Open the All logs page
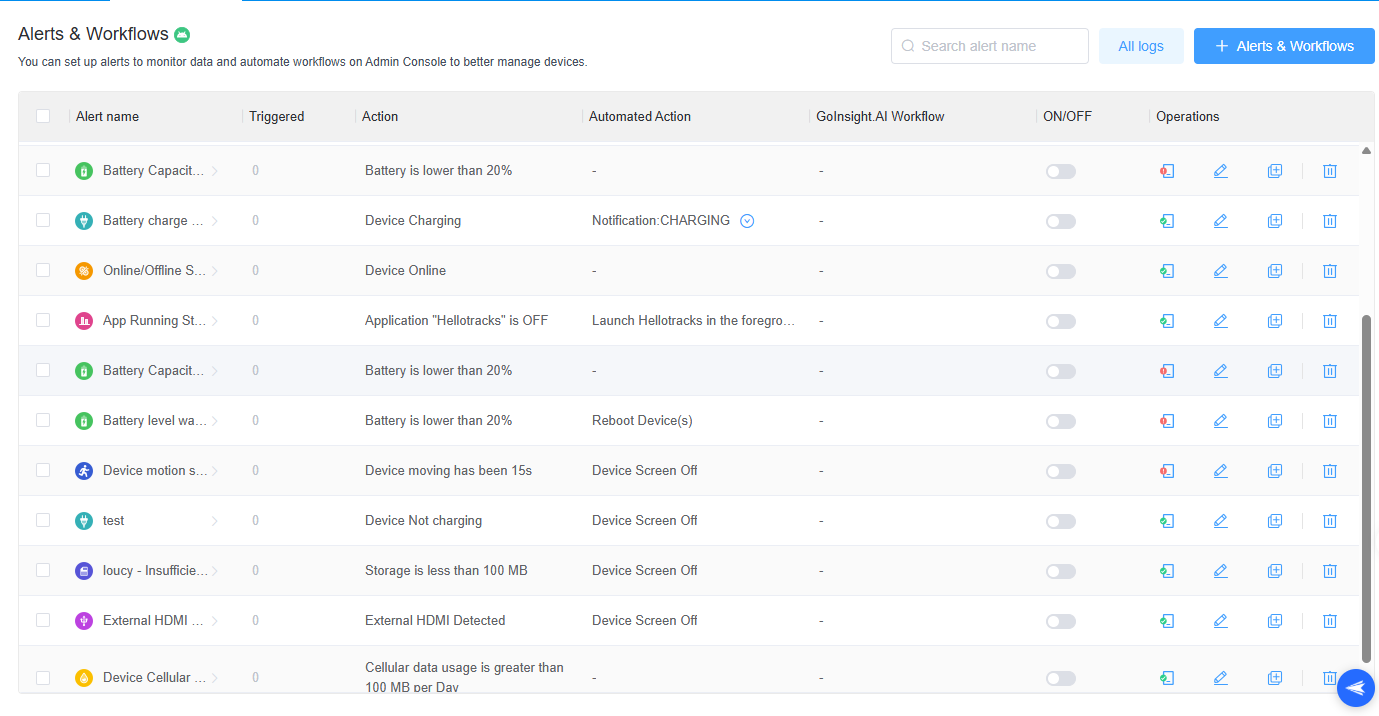 tap(1141, 46)
